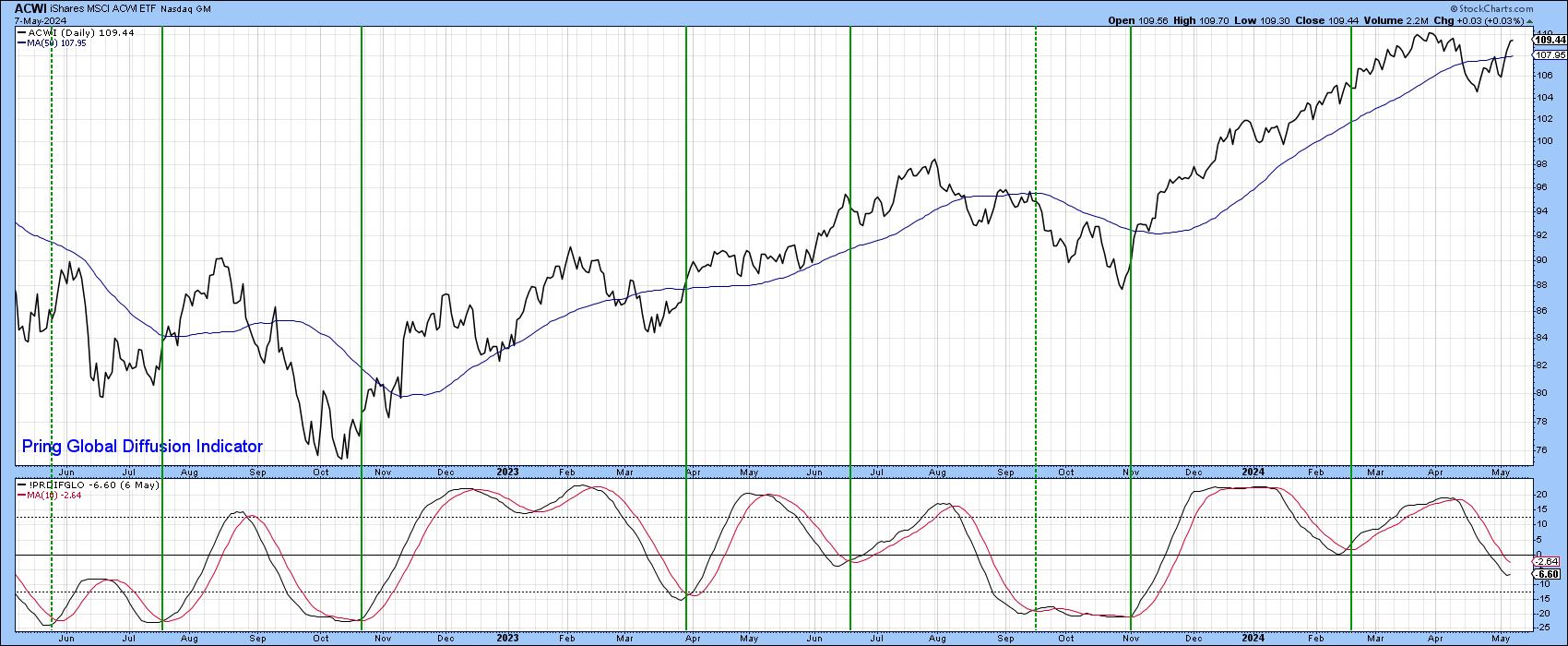Image resolution: width=1568 pixels, height=646 pixels.
Task: Click the 92 price axis label
Action: tap(1540, 236)
